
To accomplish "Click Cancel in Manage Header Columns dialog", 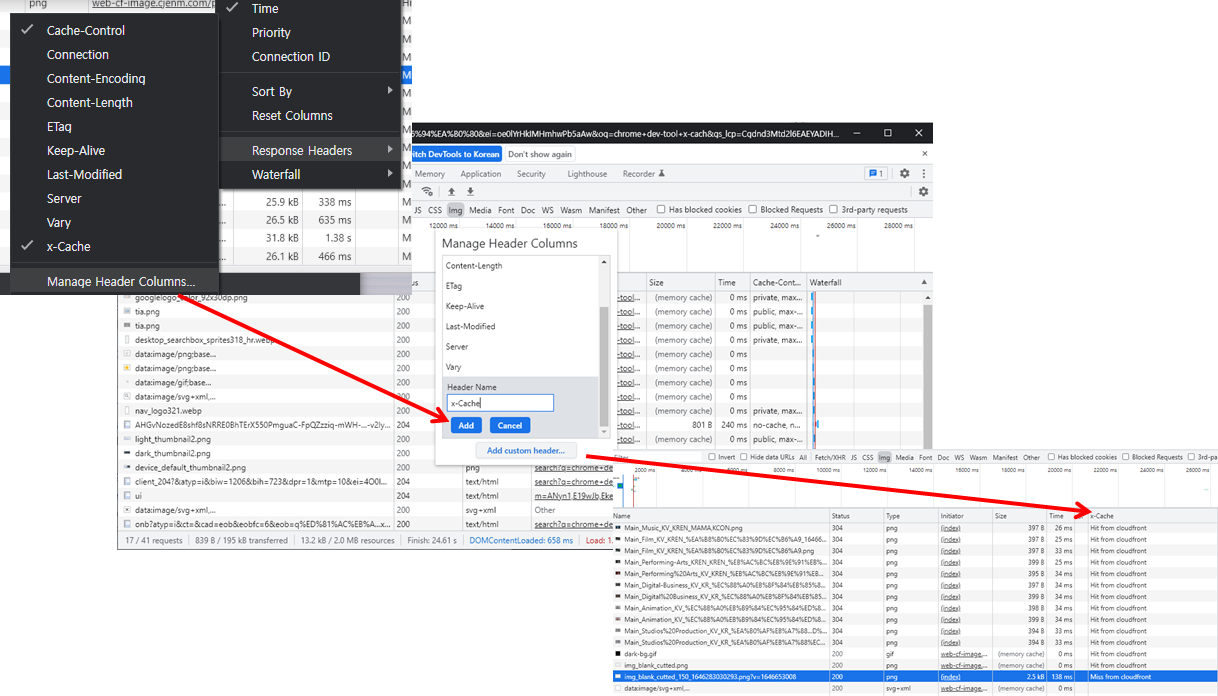I will (x=510, y=425).
